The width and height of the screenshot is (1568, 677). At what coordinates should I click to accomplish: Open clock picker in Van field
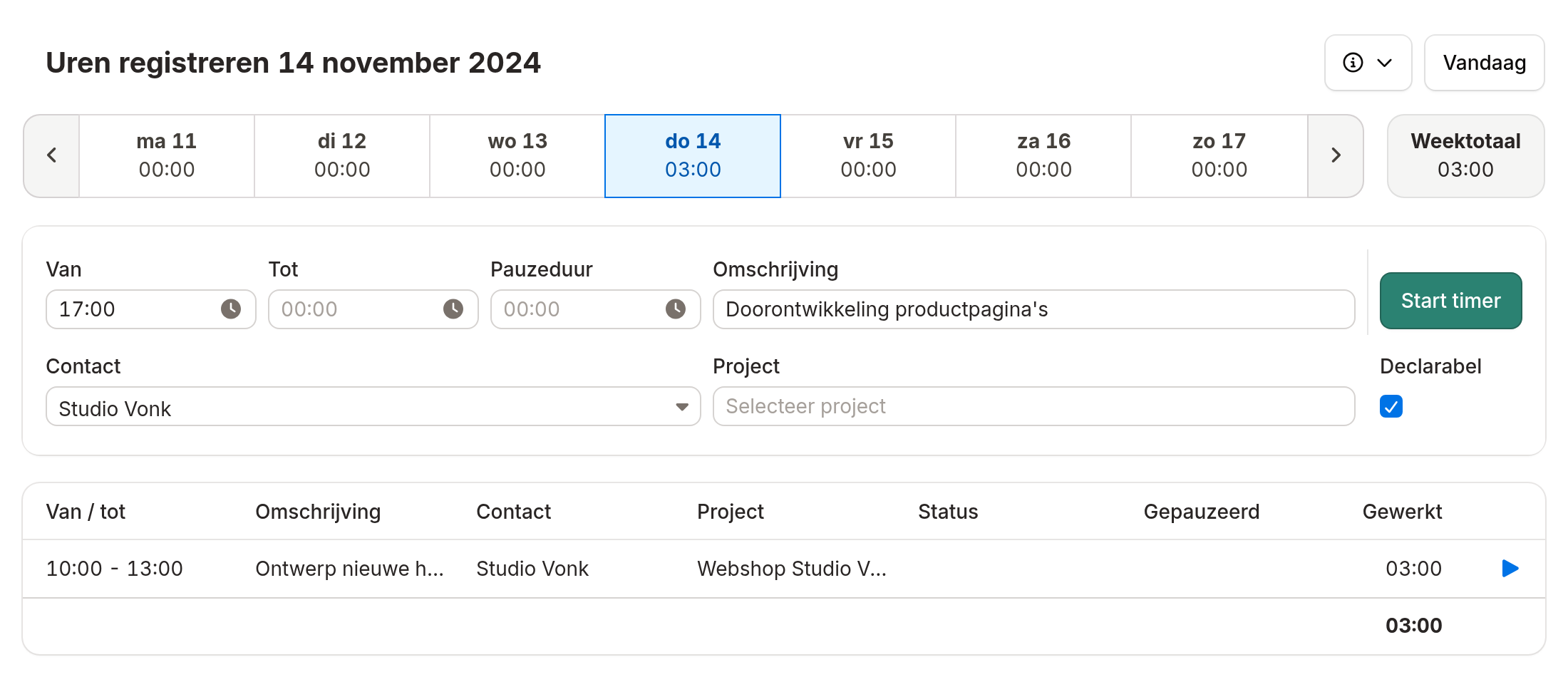(230, 309)
